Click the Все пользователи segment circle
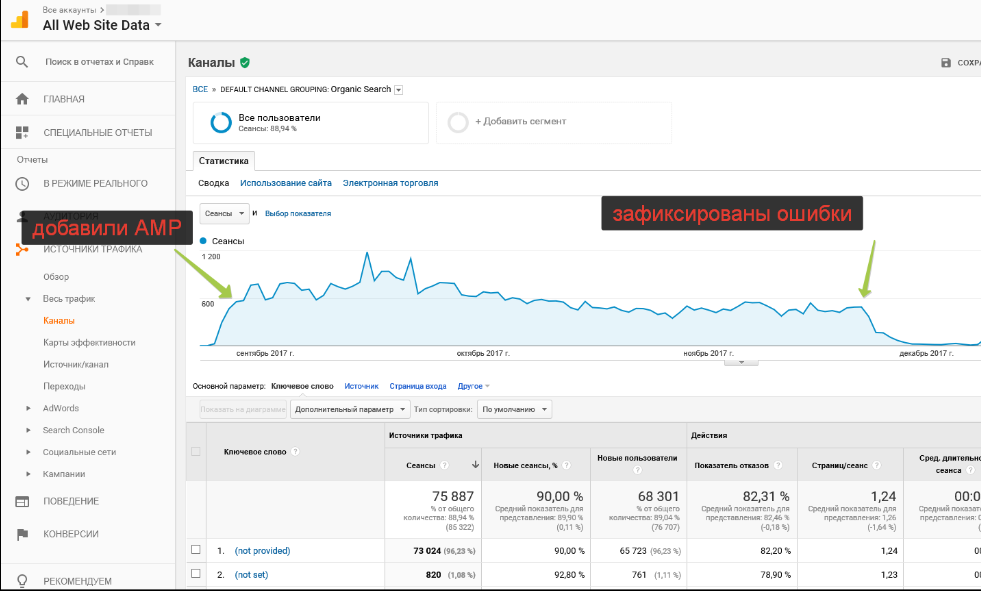 click(x=221, y=123)
